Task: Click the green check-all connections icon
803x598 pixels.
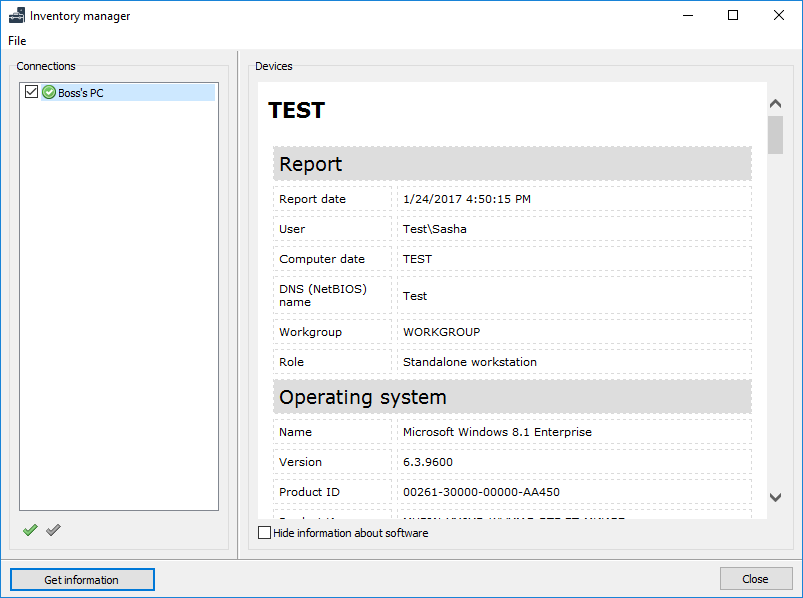Action: coord(30,530)
